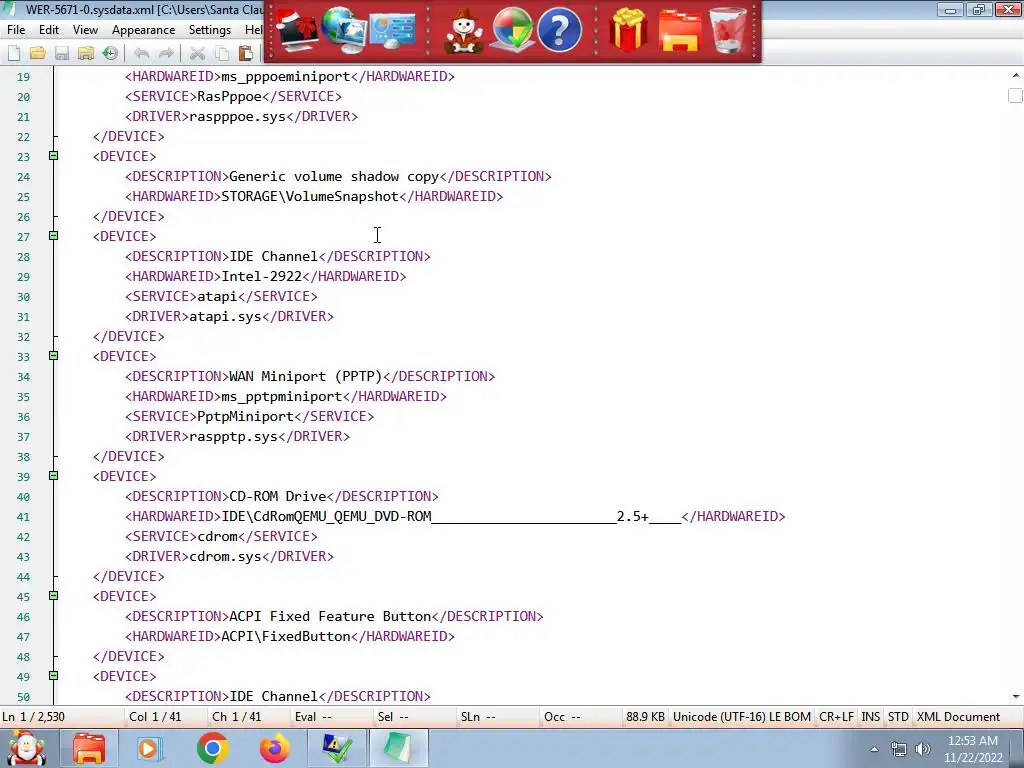Open the gift box dock icon

click(628, 30)
